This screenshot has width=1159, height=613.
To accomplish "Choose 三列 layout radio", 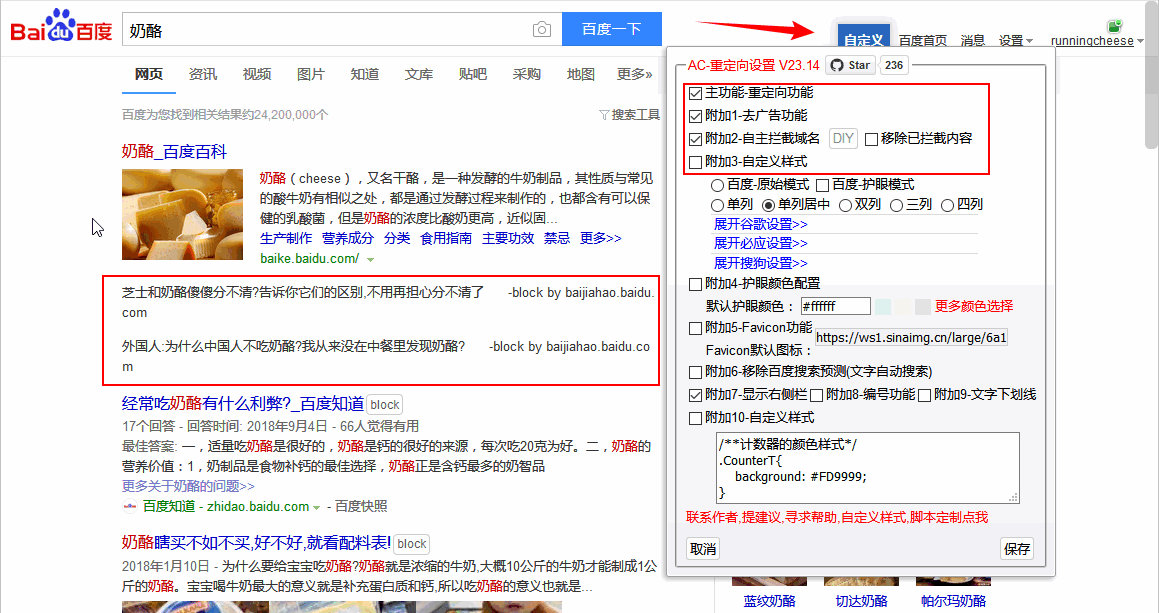I will coord(897,205).
